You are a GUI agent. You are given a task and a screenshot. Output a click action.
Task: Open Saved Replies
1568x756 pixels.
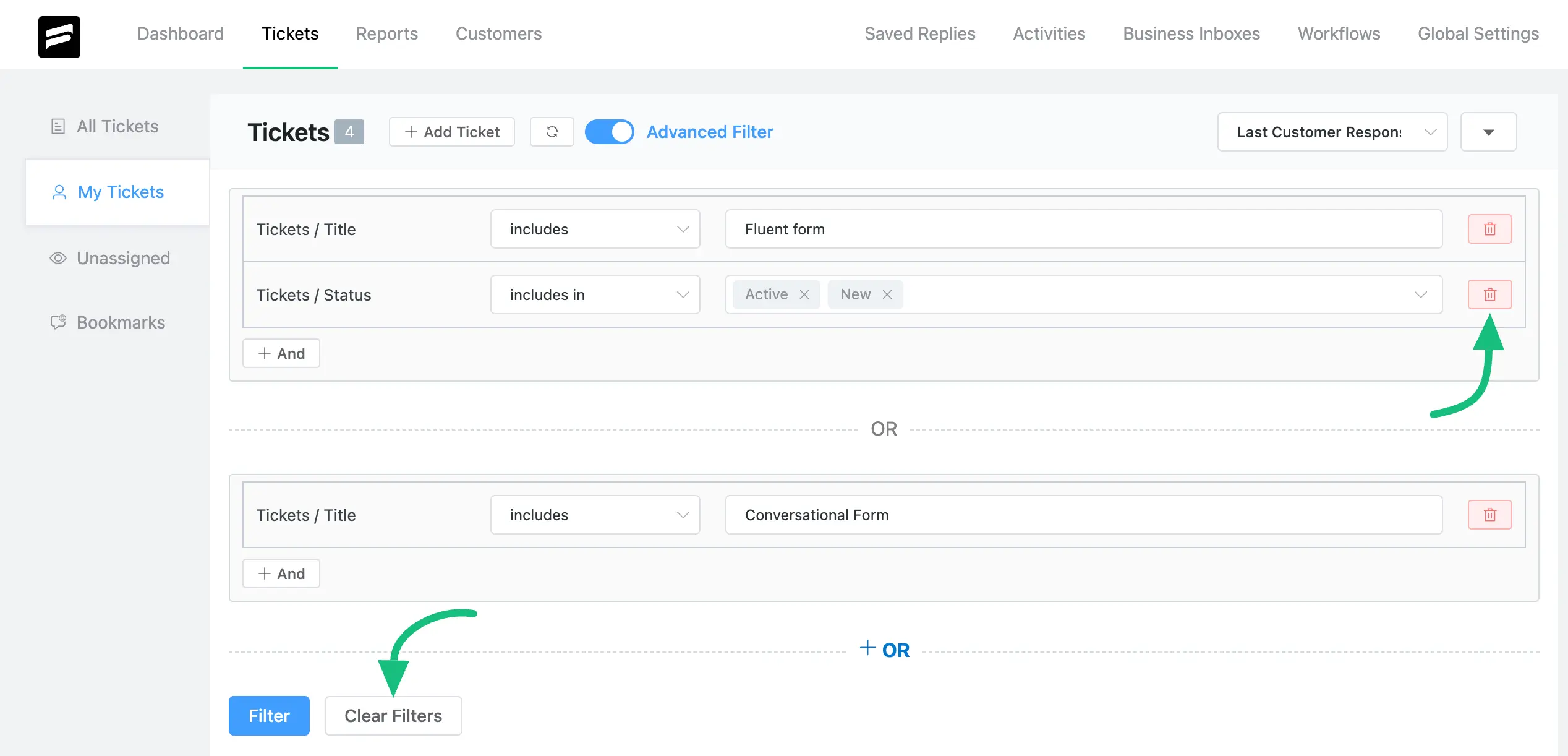click(920, 33)
